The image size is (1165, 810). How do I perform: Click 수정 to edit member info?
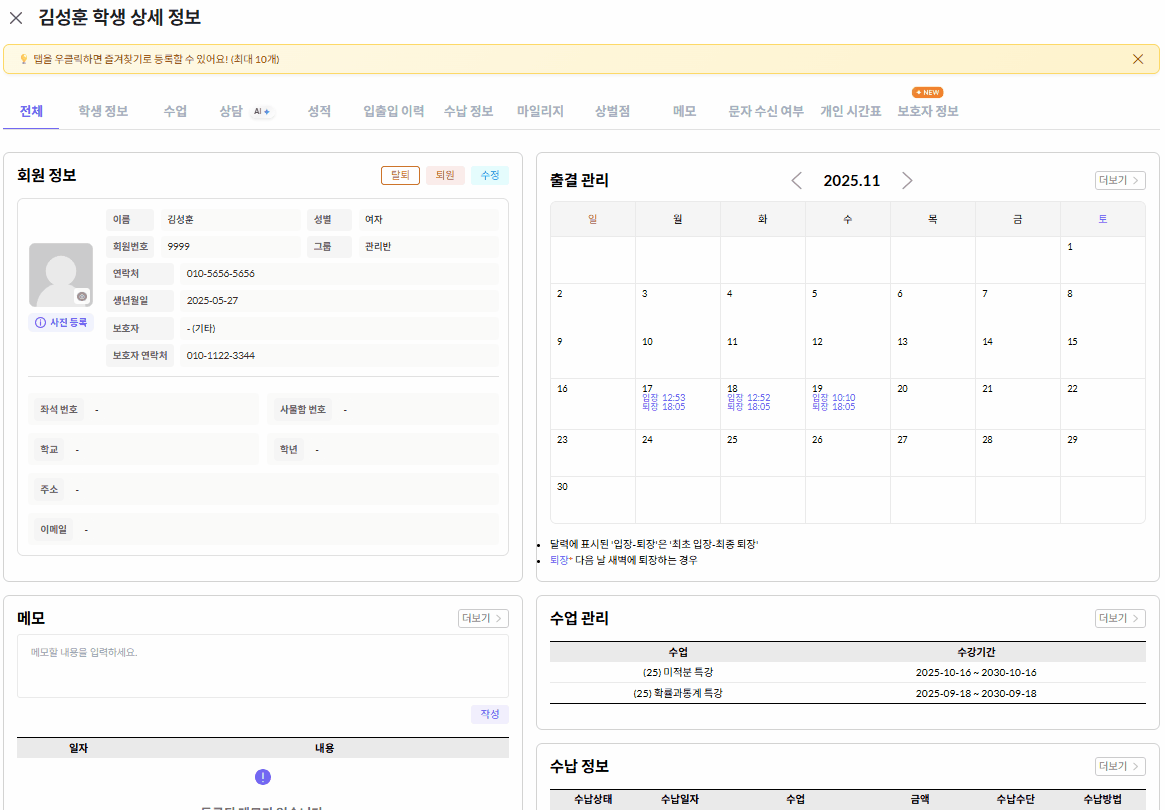(x=490, y=176)
